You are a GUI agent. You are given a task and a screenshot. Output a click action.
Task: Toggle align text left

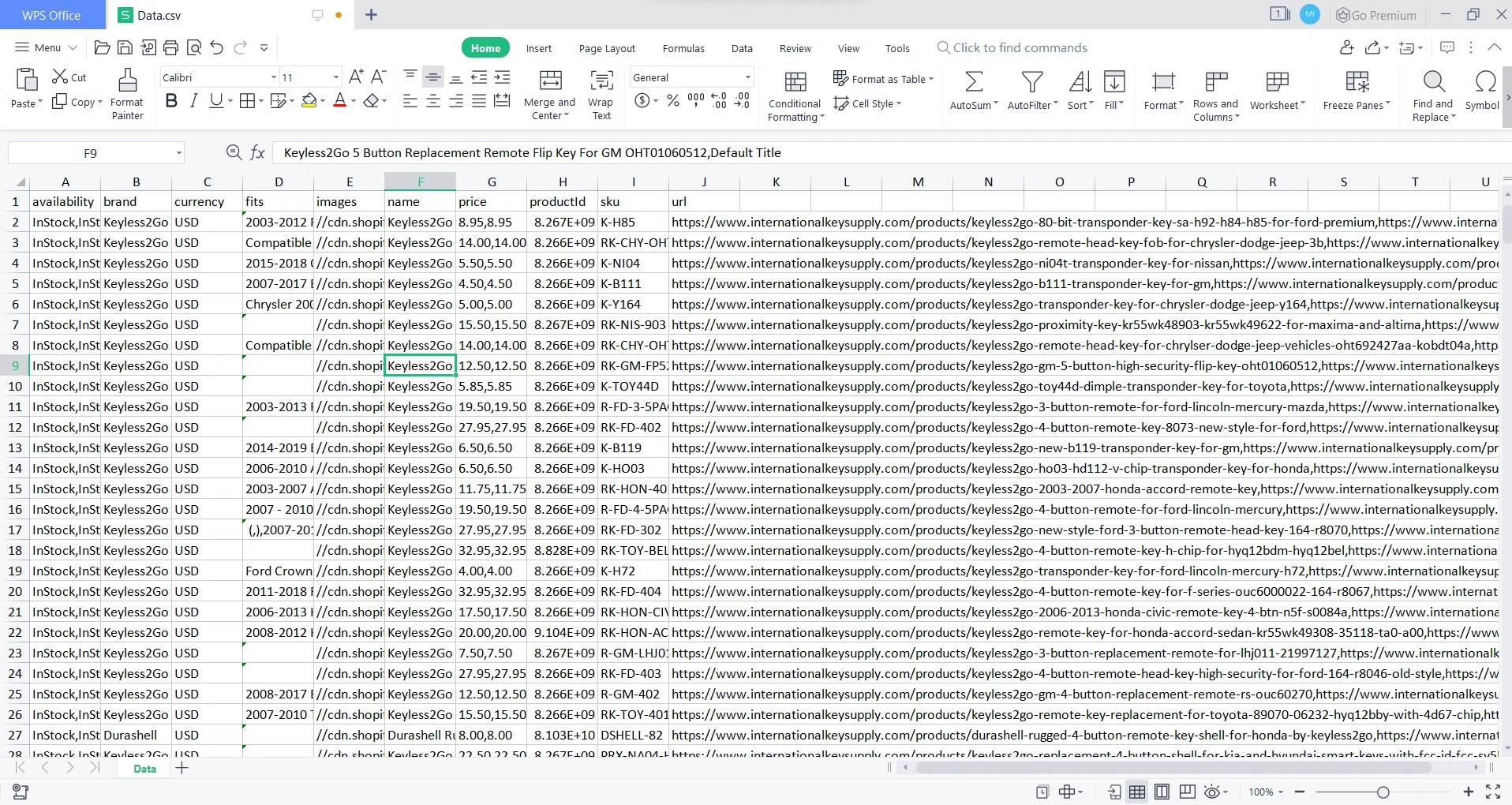pos(410,100)
